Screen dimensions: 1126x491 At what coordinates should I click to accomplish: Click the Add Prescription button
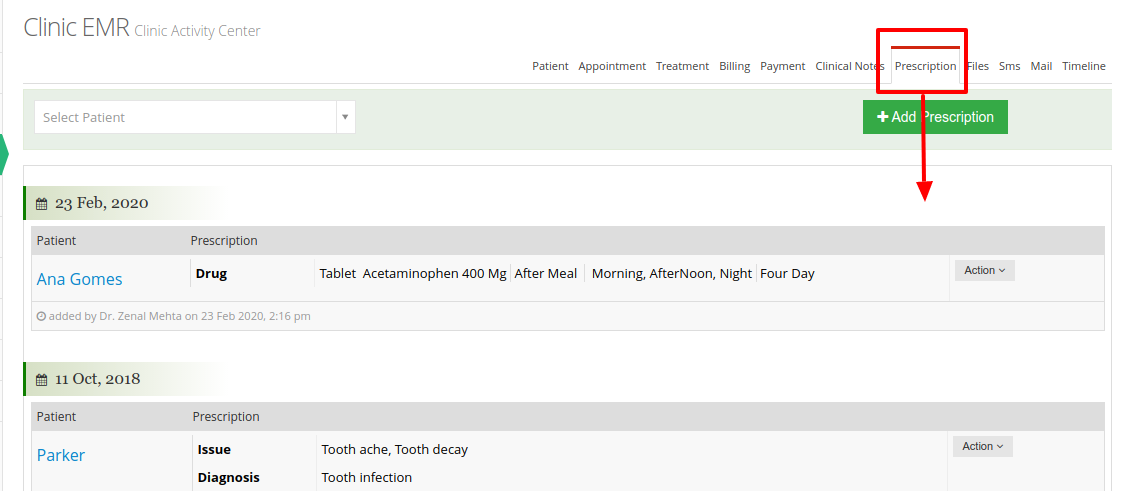coord(935,117)
